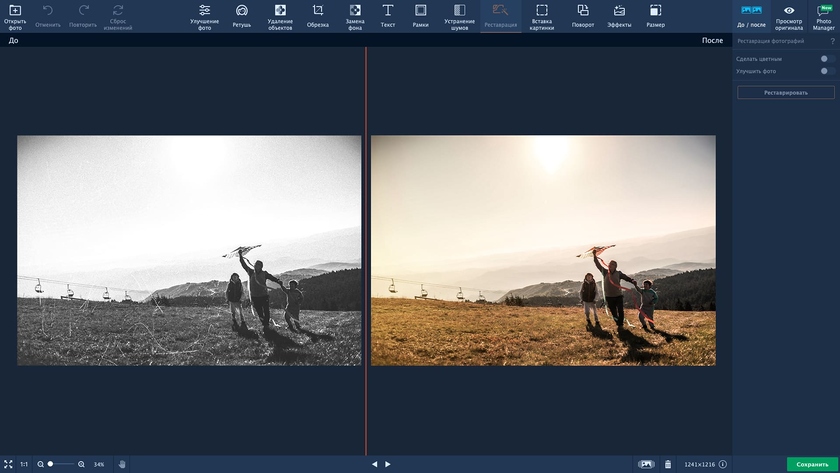The image size is (840, 473).
Task: Click the trash delete icon
Action: click(668, 464)
